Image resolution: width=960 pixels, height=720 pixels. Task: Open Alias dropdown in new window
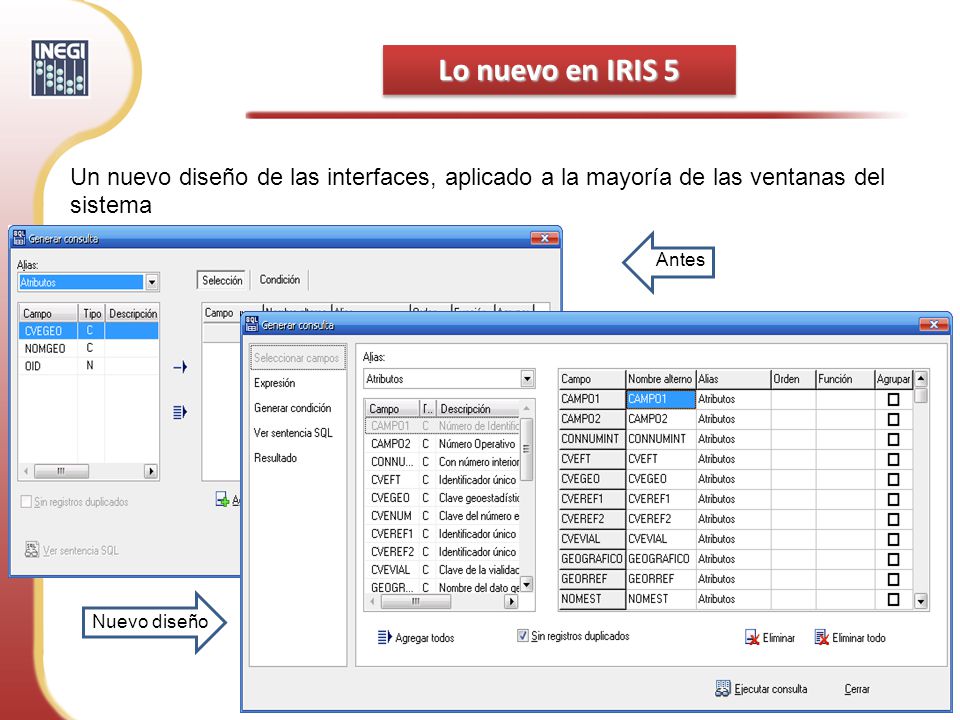tap(527, 379)
